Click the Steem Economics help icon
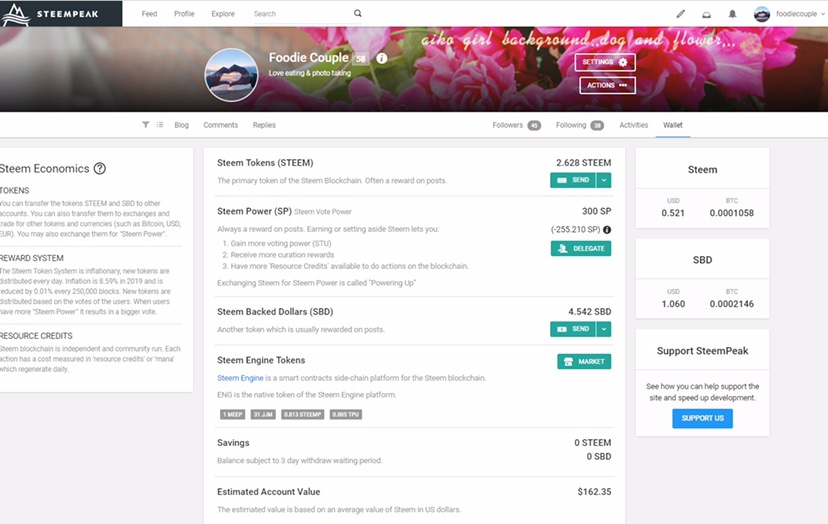The height and width of the screenshot is (524, 828). pyautogui.click(x=100, y=169)
